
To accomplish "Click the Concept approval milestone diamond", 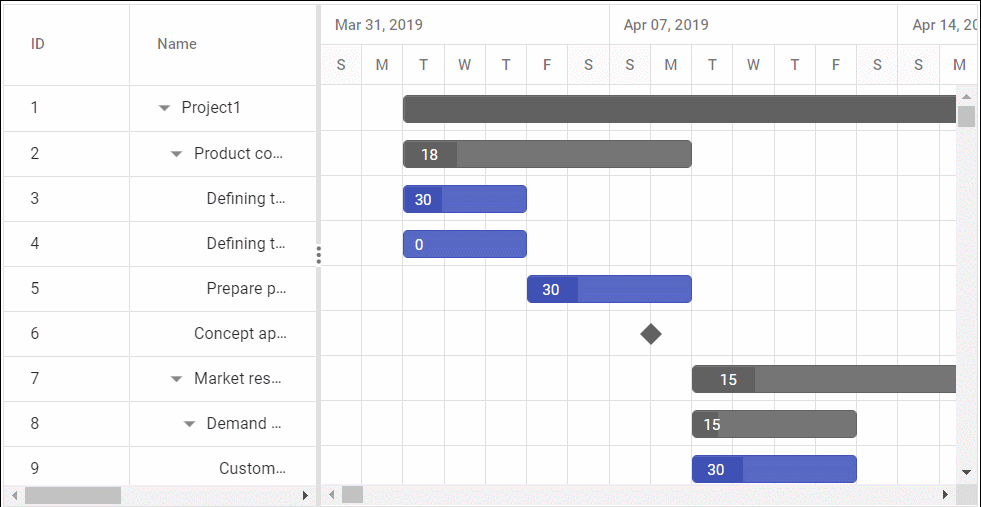I will [651, 334].
